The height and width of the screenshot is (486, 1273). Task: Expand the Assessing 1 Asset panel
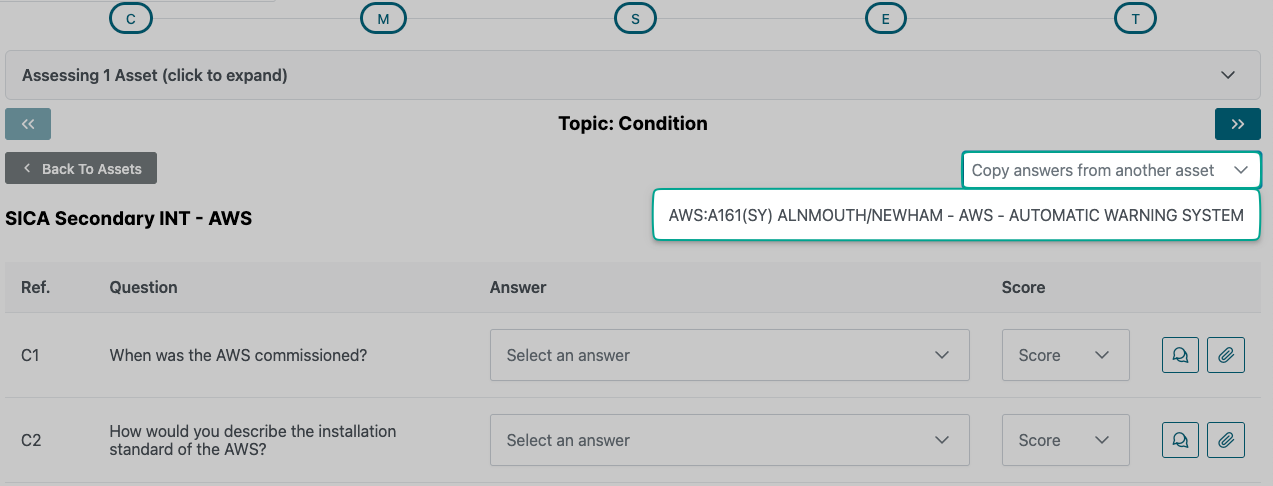(632, 75)
